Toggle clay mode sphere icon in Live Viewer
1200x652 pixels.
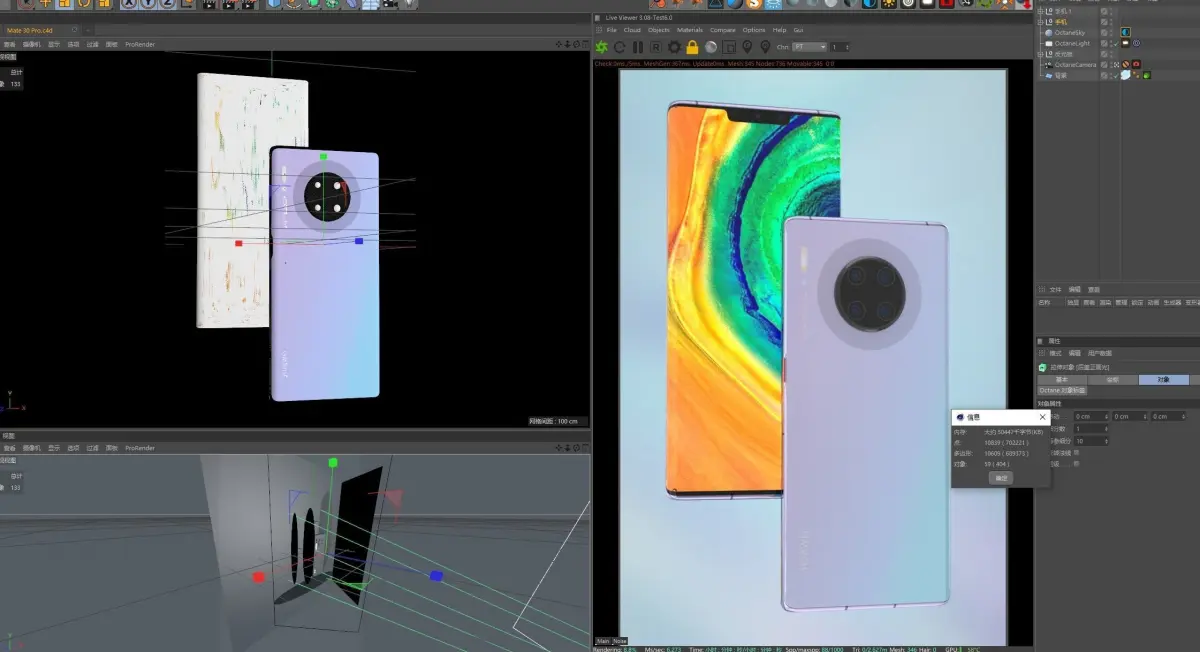711,47
